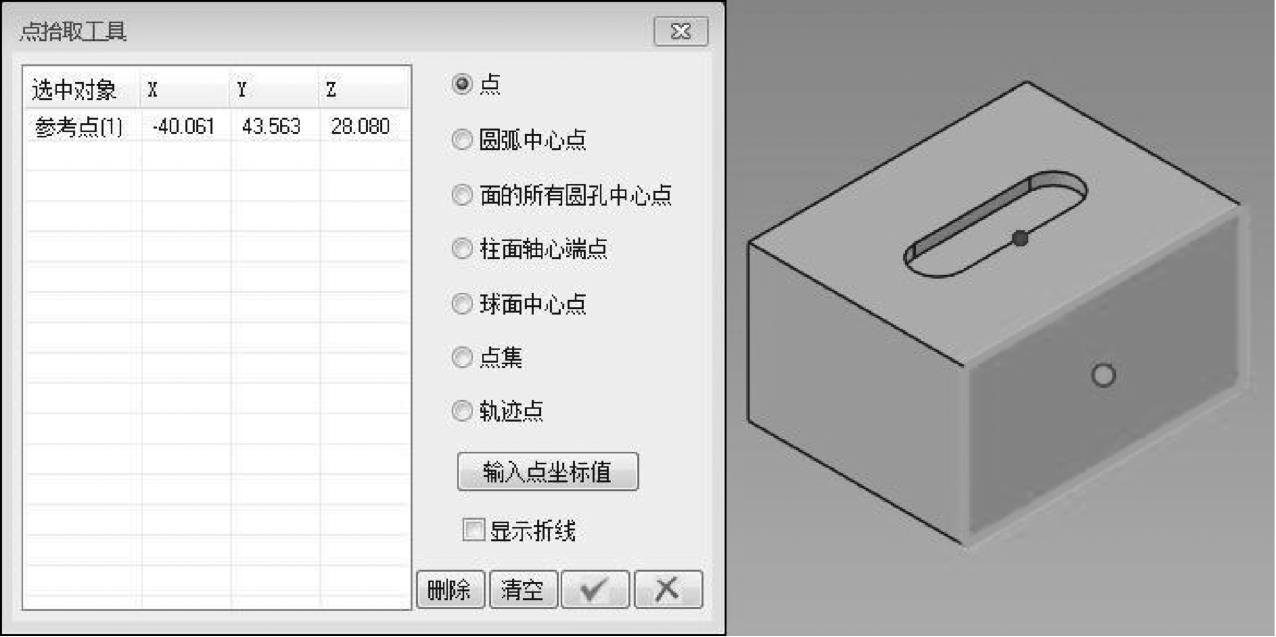Select the 参考点(1) row in the table
This screenshot has width=1276, height=637.
tap(216, 127)
